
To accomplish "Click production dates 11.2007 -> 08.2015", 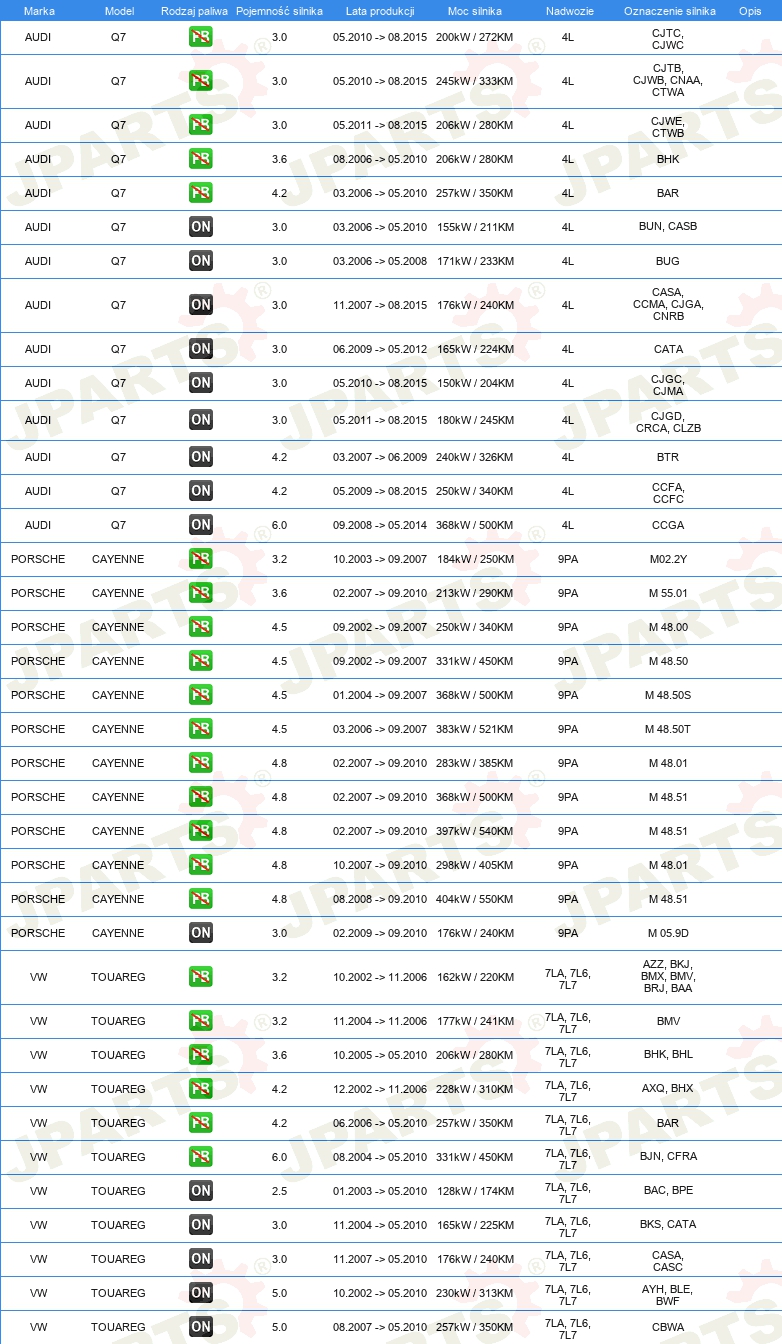I will click(380, 305).
